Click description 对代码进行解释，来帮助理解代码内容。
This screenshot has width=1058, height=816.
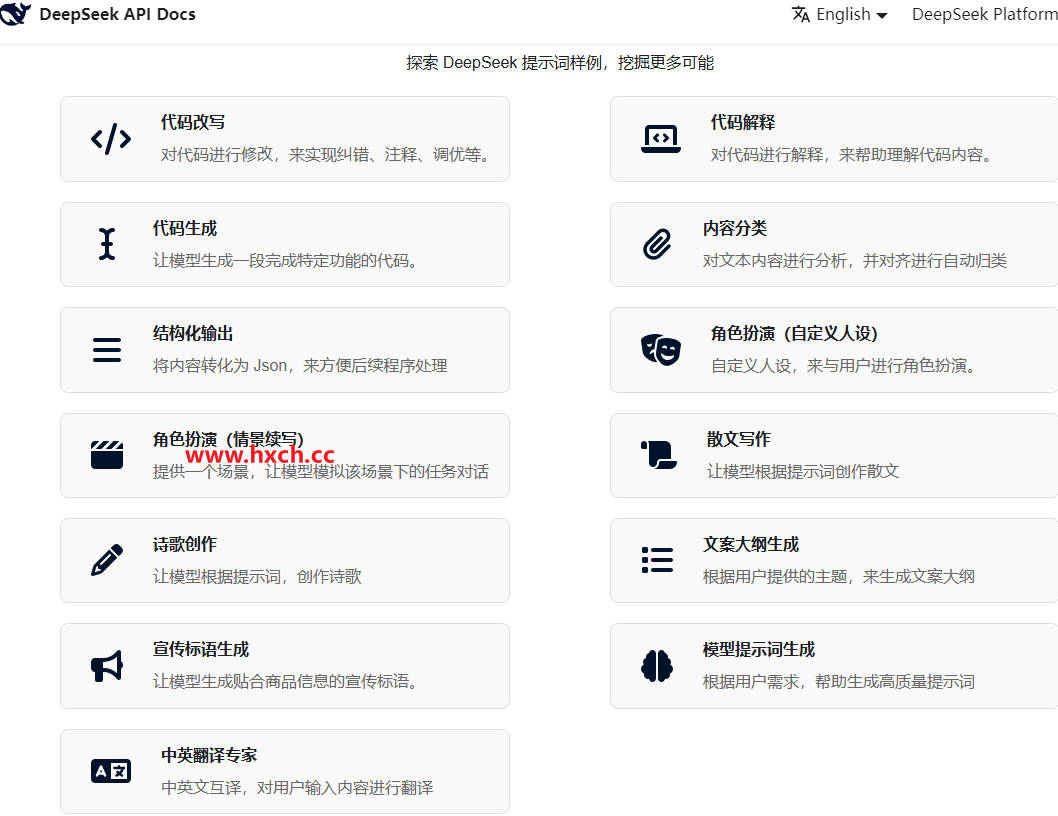pos(853,155)
